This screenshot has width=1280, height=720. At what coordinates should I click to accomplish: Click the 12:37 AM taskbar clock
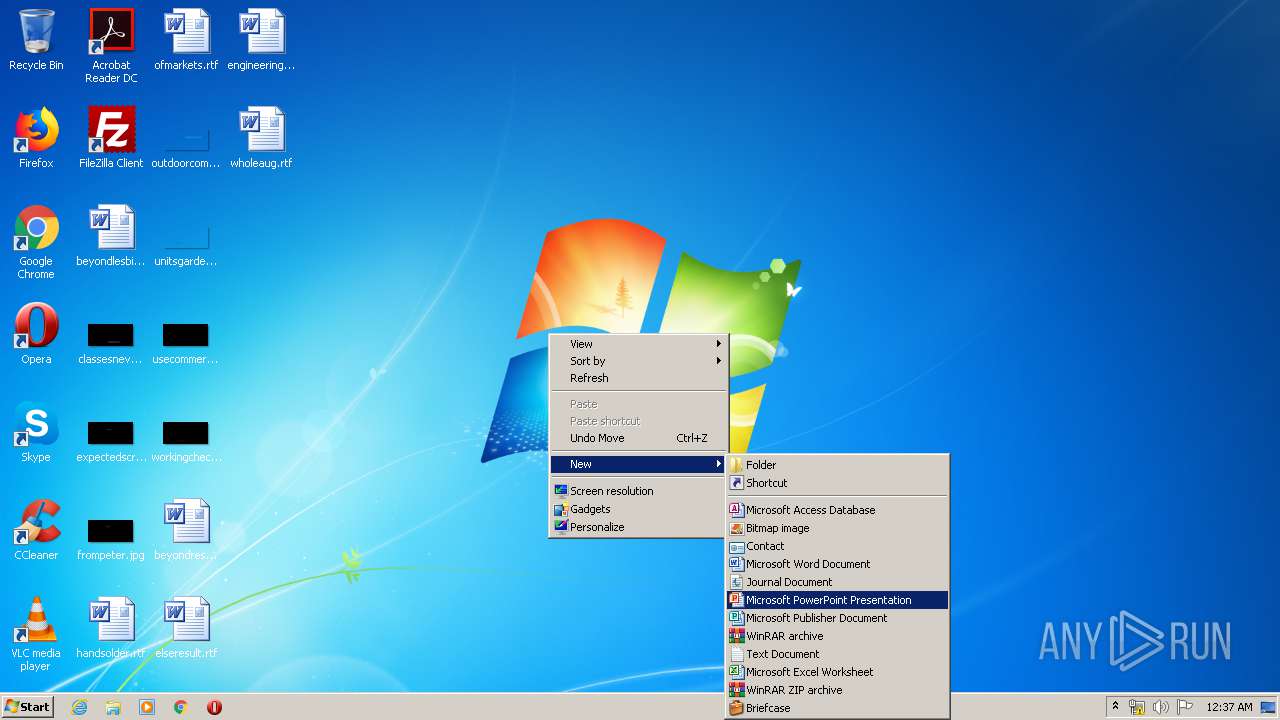[x=1229, y=707]
